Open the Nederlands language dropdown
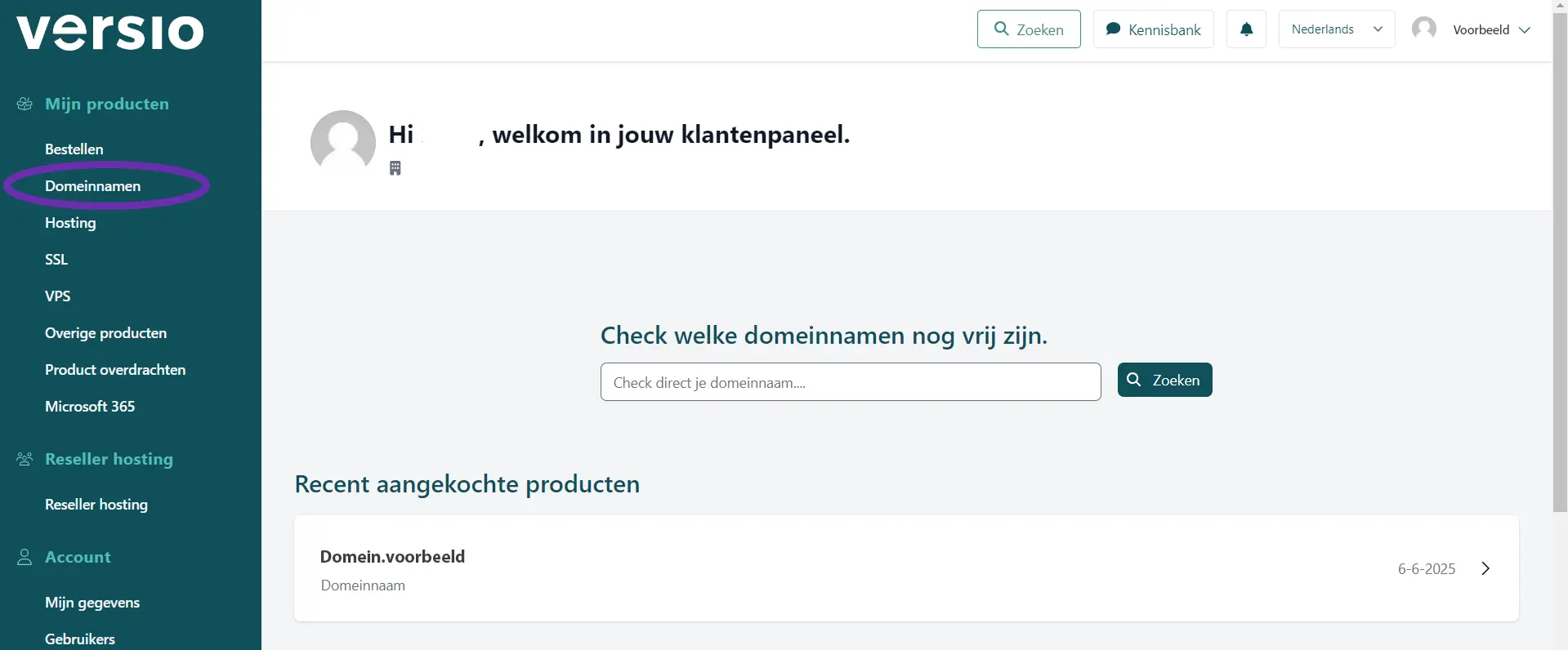 tap(1336, 29)
